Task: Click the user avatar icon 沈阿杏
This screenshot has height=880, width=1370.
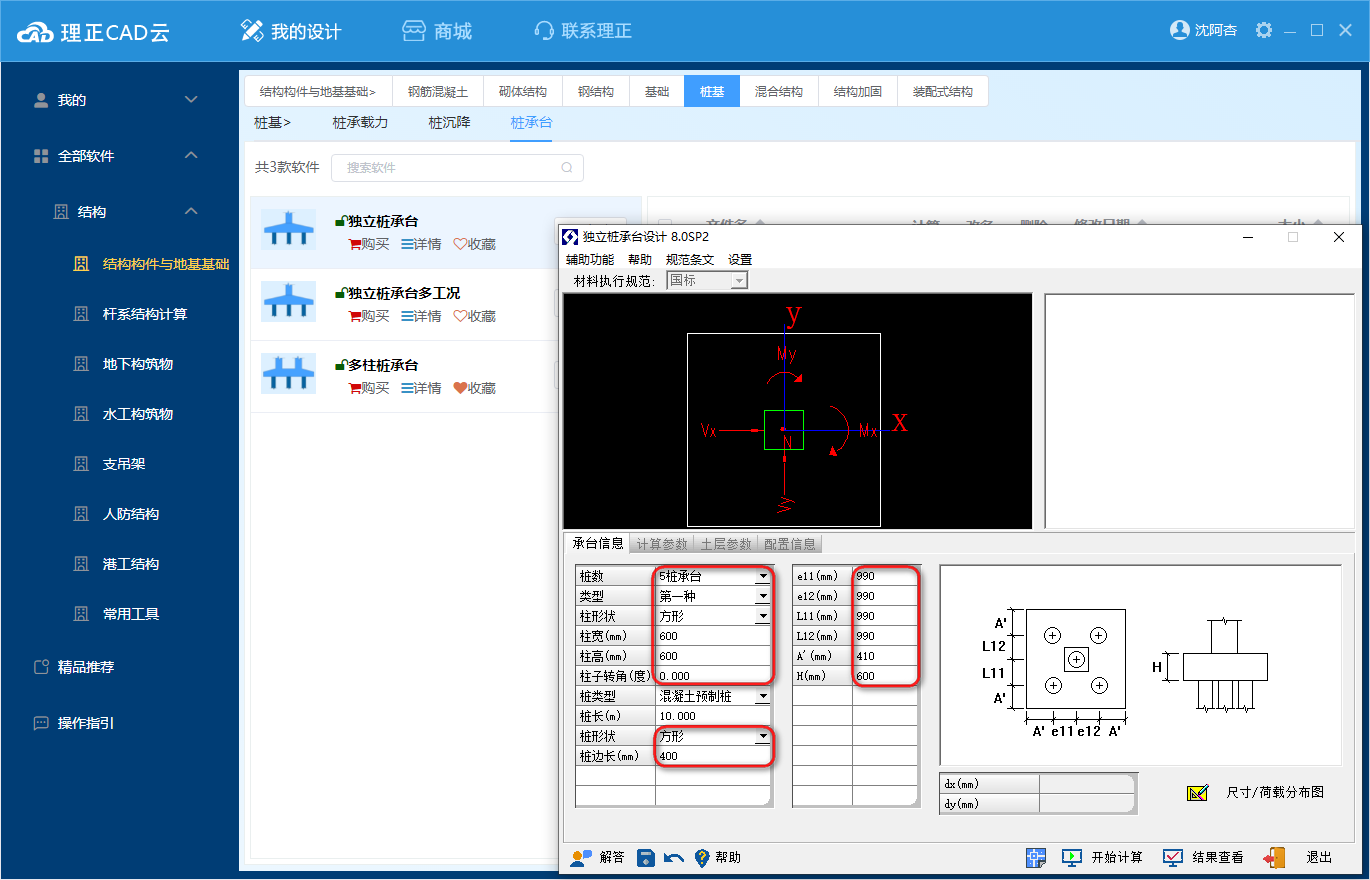Action: click(1179, 30)
